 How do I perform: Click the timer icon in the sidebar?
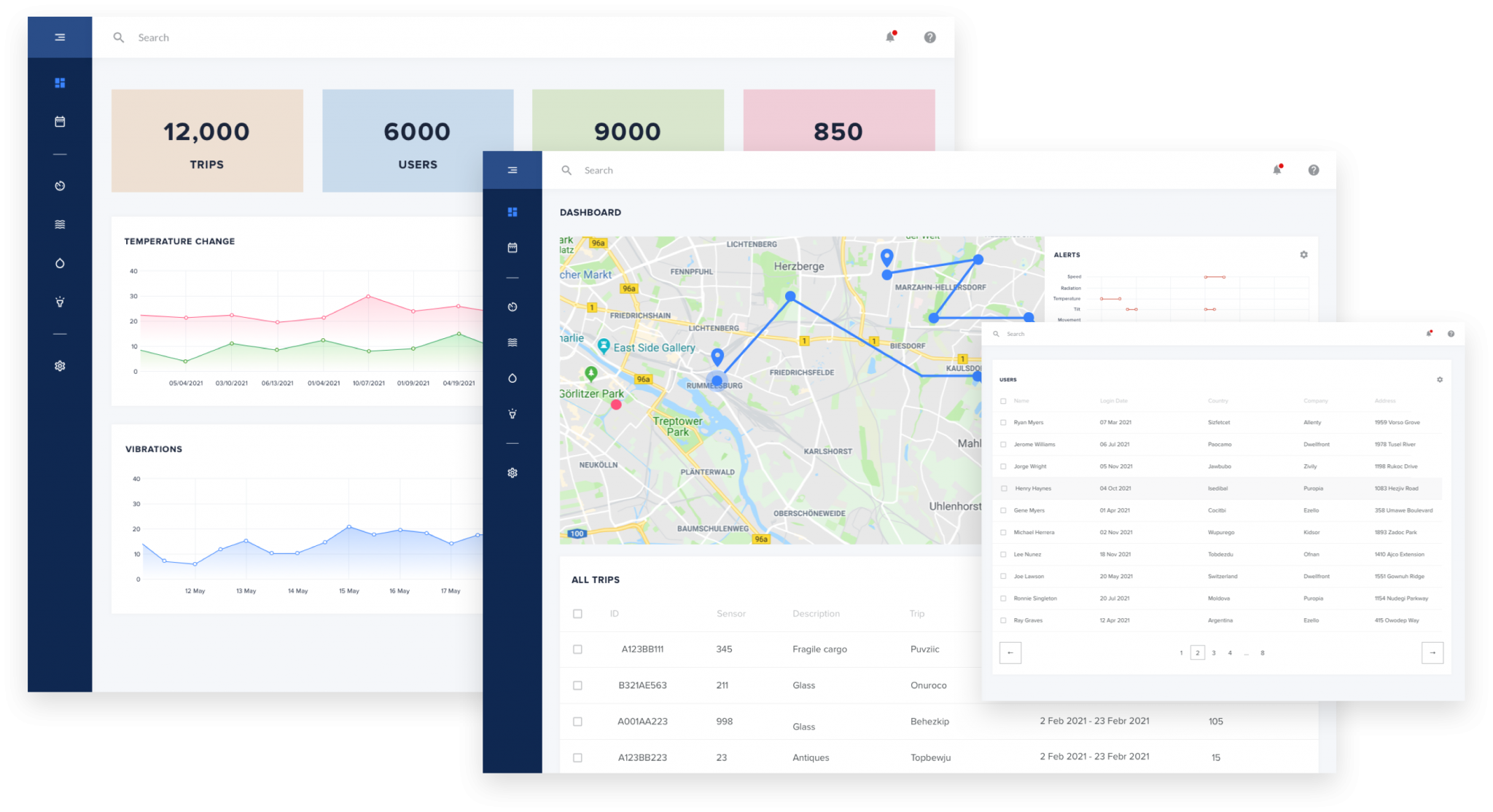(x=513, y=307)
